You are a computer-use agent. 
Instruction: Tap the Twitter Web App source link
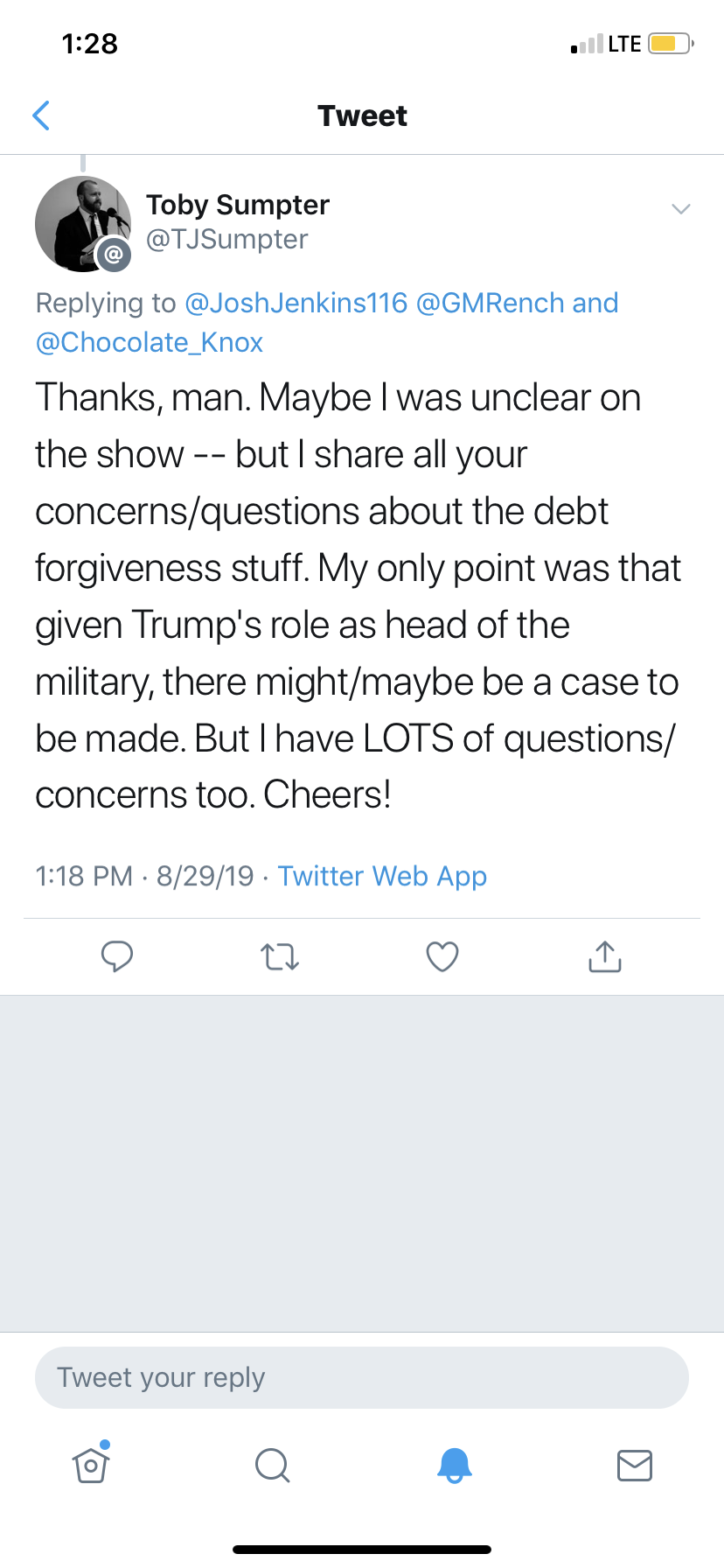(382, 876)
